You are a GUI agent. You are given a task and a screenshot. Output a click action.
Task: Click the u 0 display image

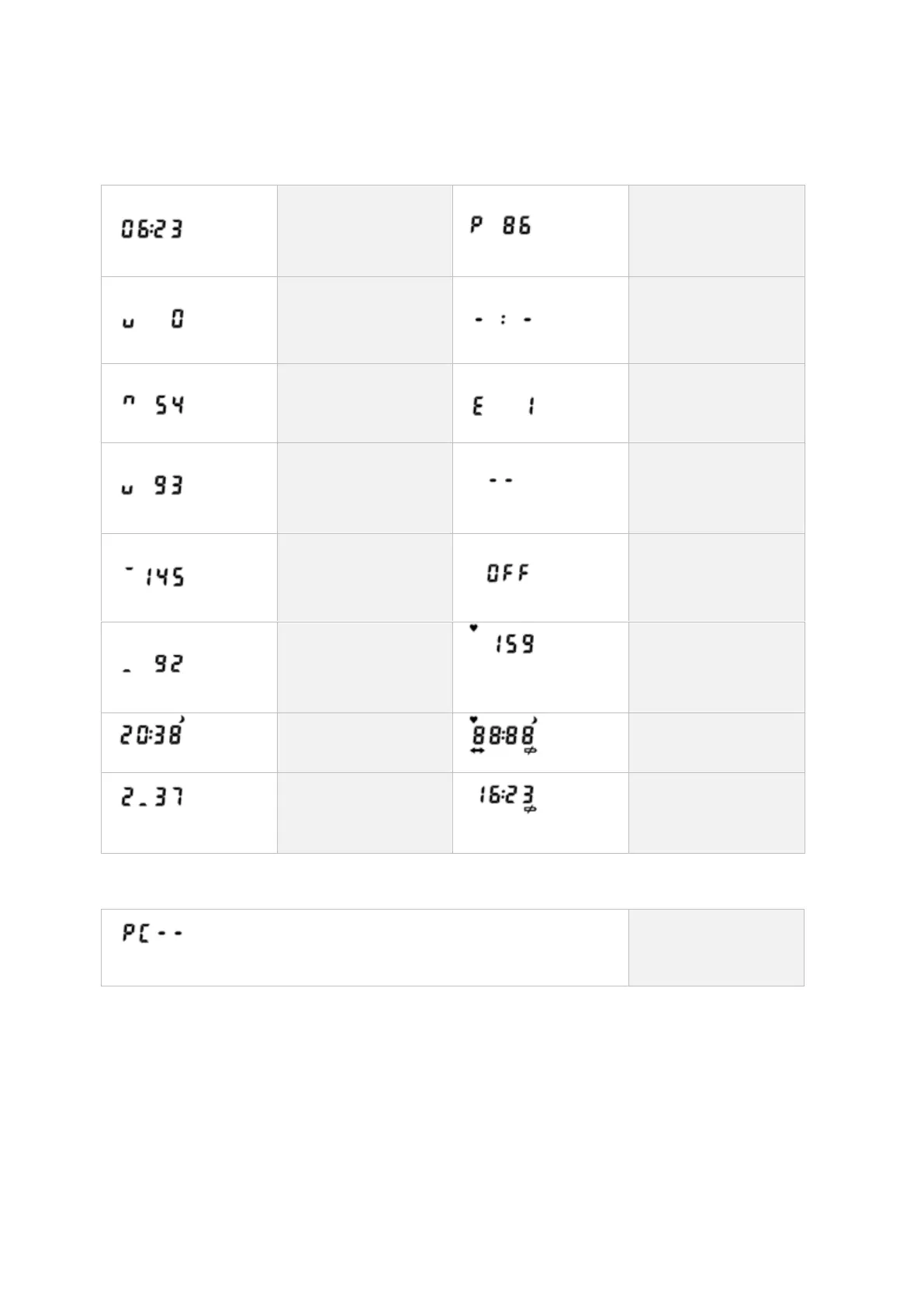pyautogui.click(x=153, y=319)
